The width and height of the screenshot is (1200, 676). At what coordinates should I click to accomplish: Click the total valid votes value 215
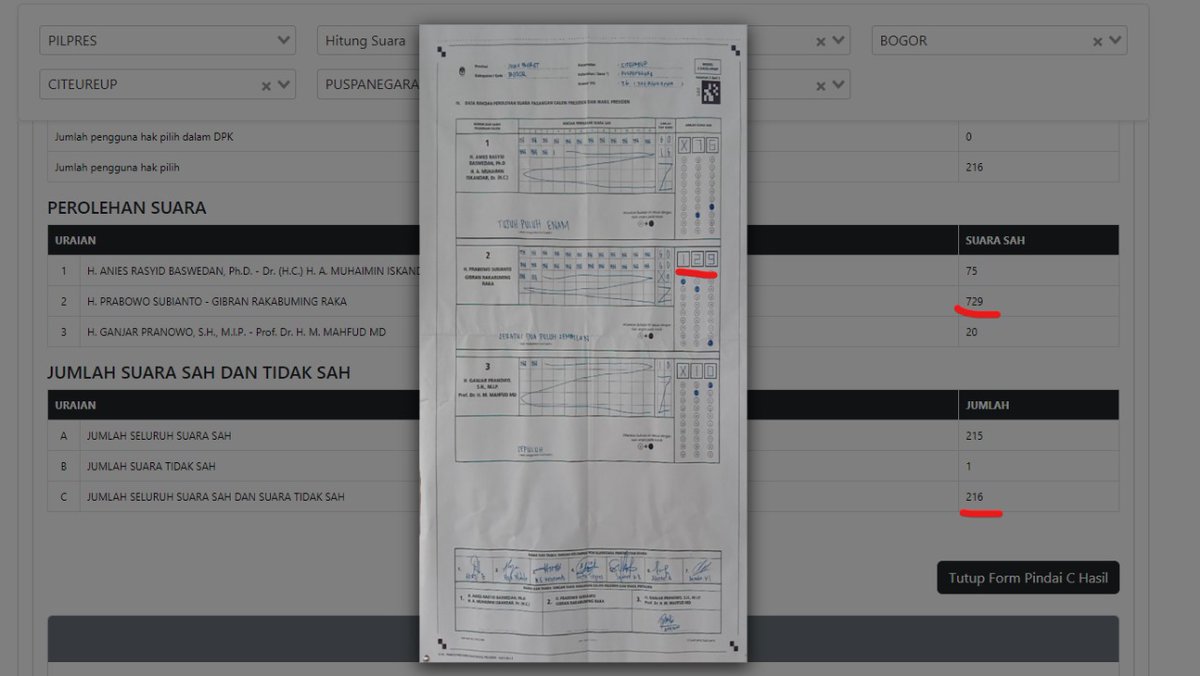click(x=975, y=436)
